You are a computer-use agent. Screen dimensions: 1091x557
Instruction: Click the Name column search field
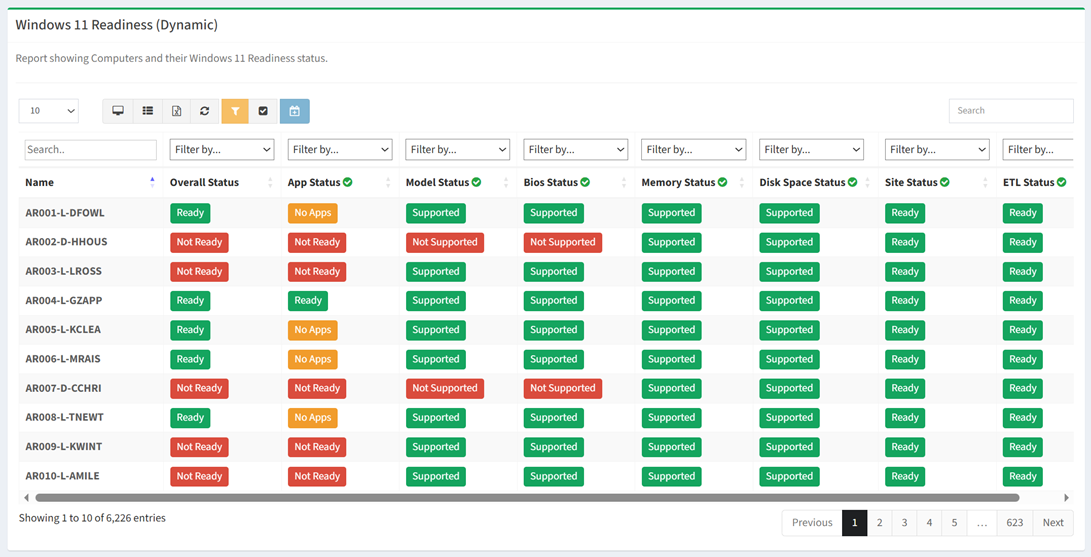[90, 149]
